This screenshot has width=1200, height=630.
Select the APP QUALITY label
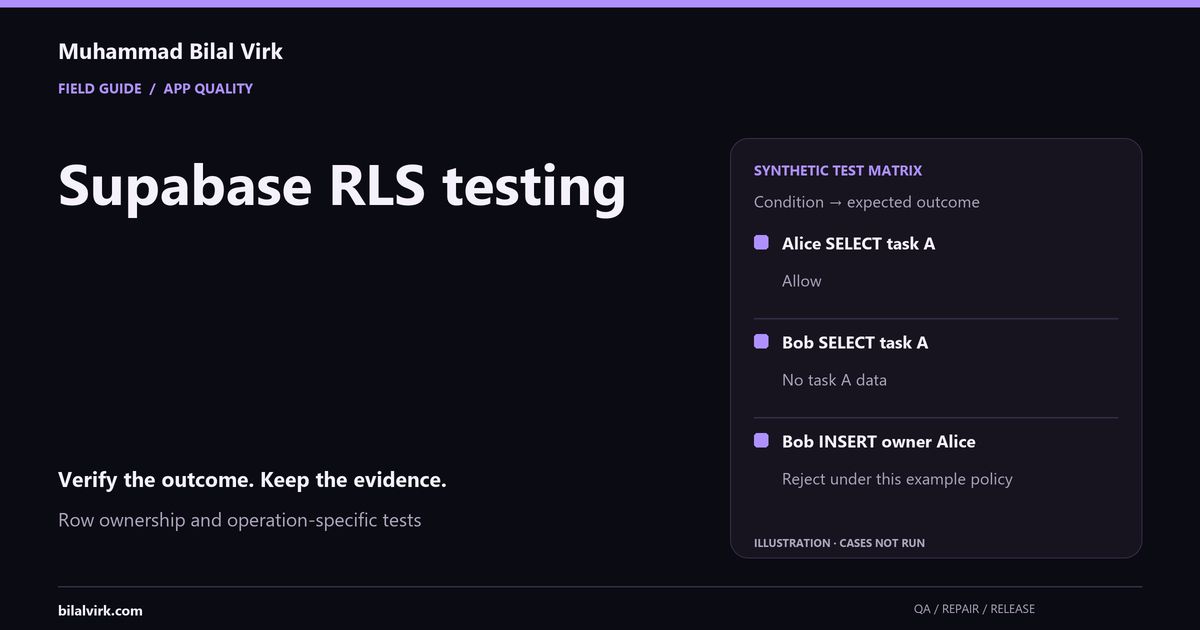[208, 88]
